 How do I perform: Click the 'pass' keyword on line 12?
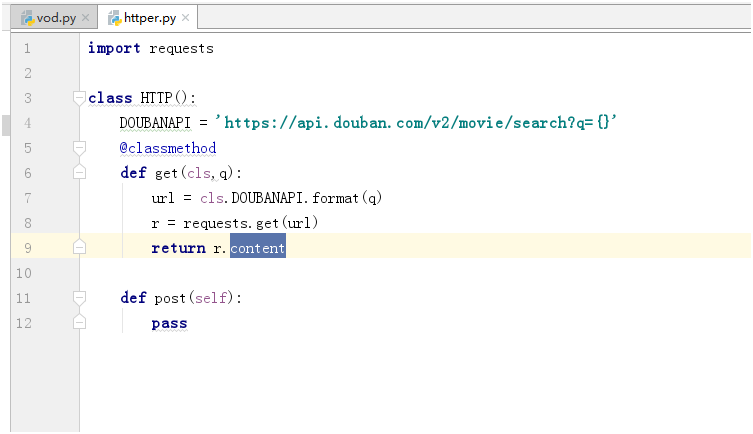[x=170, y=323]
